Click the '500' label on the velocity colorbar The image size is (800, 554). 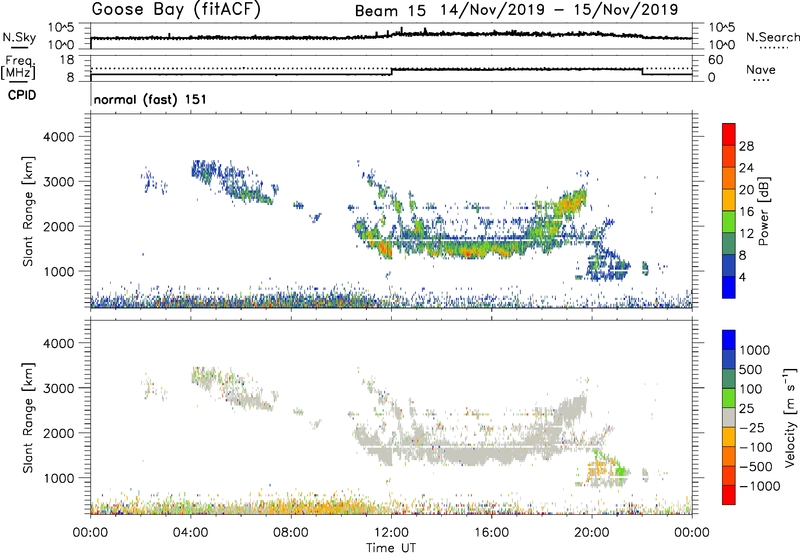point(751,370)
